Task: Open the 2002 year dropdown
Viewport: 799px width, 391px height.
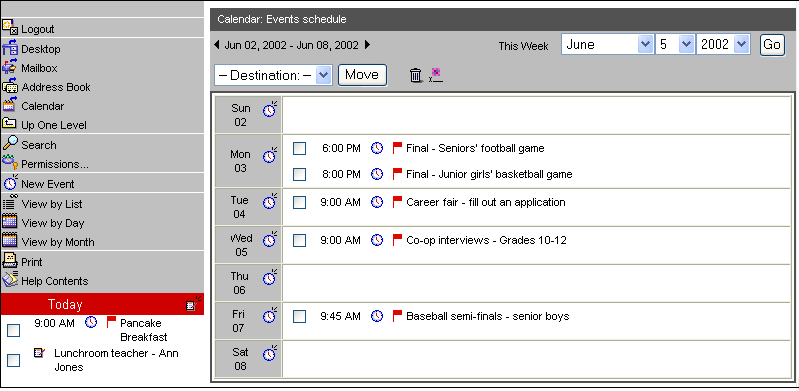Action: (723, 44)
